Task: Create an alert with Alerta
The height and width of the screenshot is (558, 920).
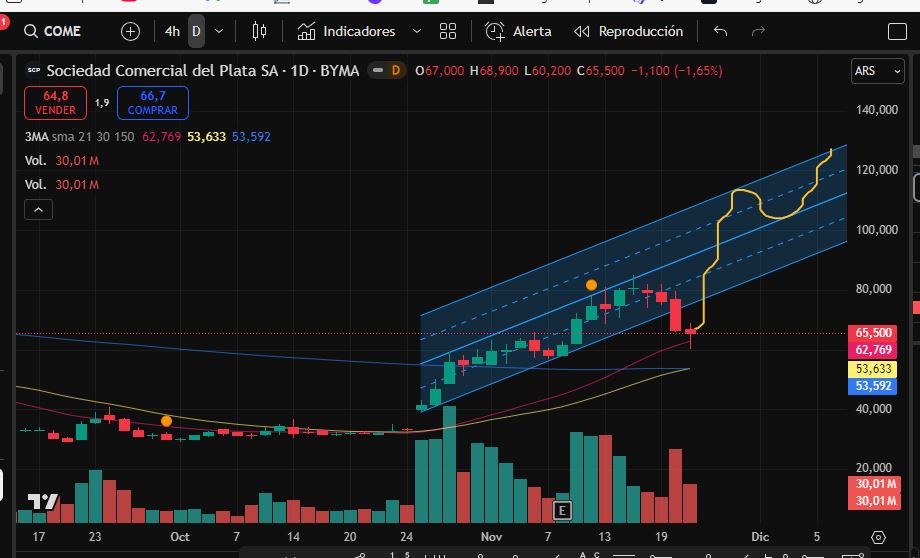Action: pos(518,31)
